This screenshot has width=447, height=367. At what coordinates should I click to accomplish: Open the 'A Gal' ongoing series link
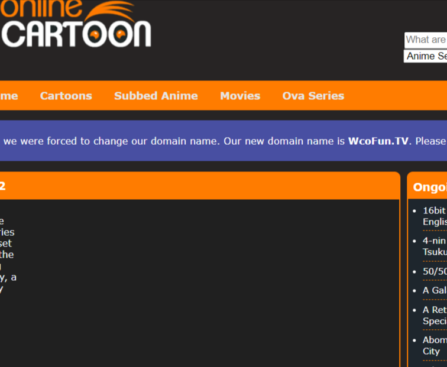click(x=435, y=290)
